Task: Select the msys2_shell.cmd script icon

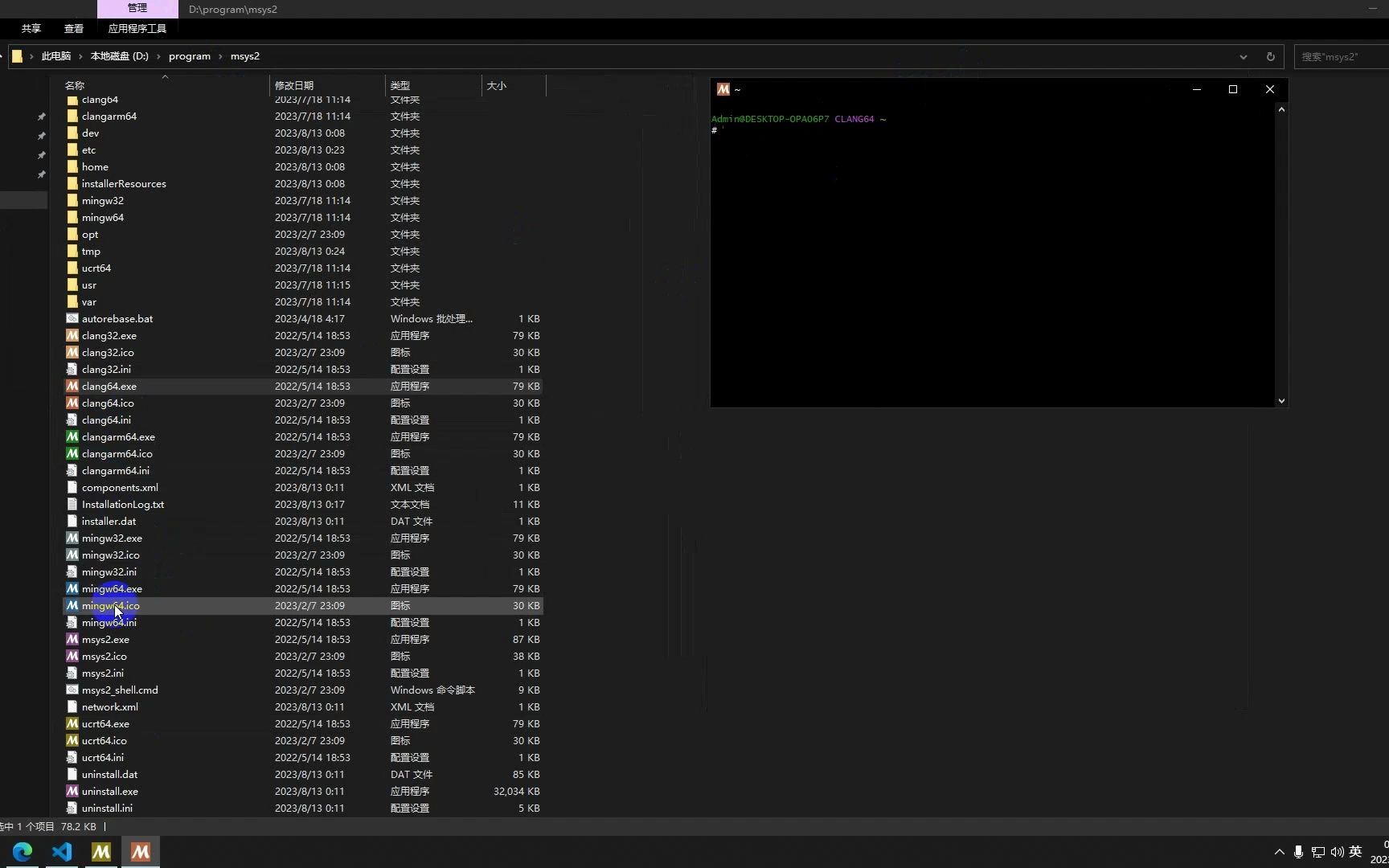Action: pos(72,690)
